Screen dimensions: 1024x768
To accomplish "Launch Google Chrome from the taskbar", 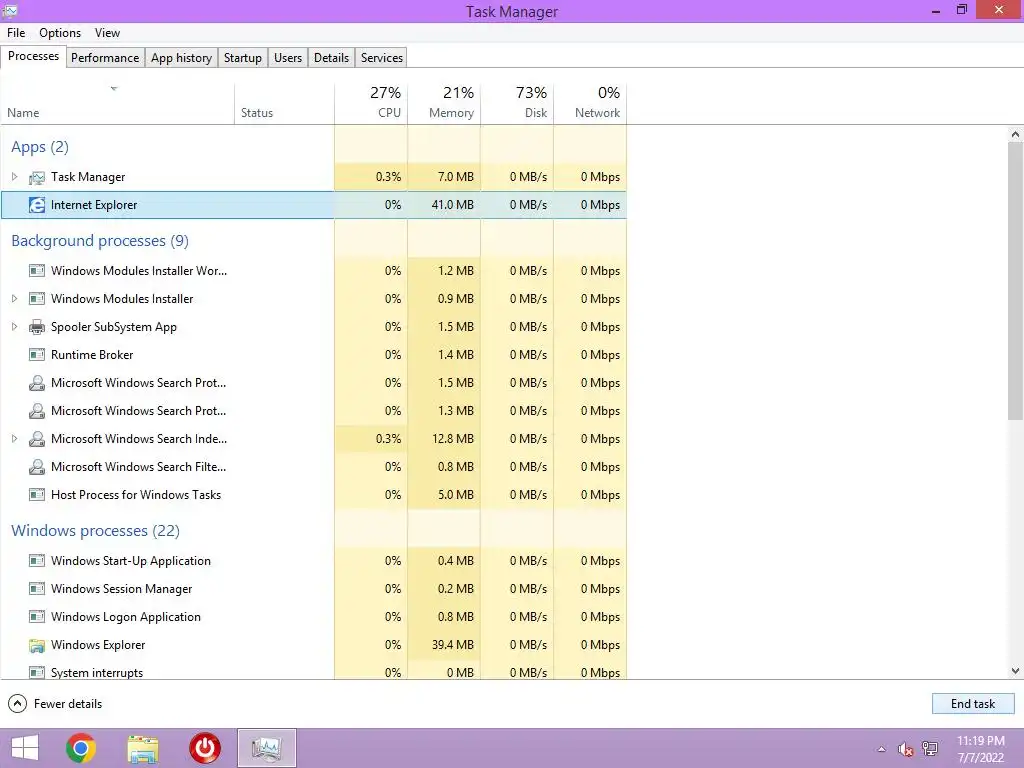I will pos(81,748).
